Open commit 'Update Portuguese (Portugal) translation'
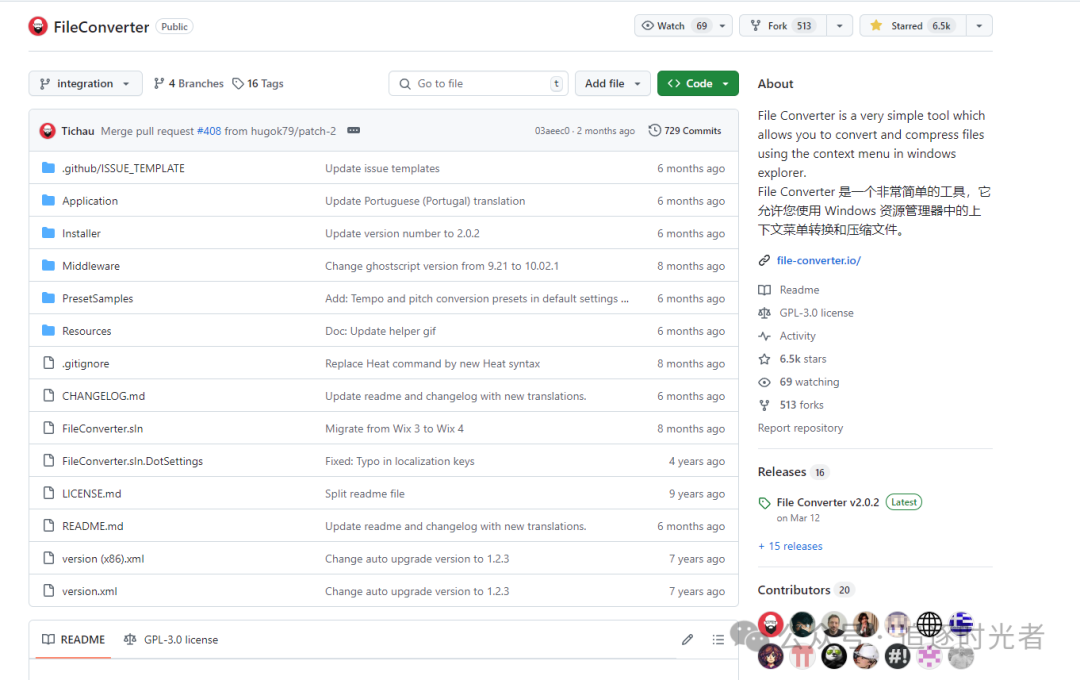This screenshot has height=680, width=1080. coord(425,200)
